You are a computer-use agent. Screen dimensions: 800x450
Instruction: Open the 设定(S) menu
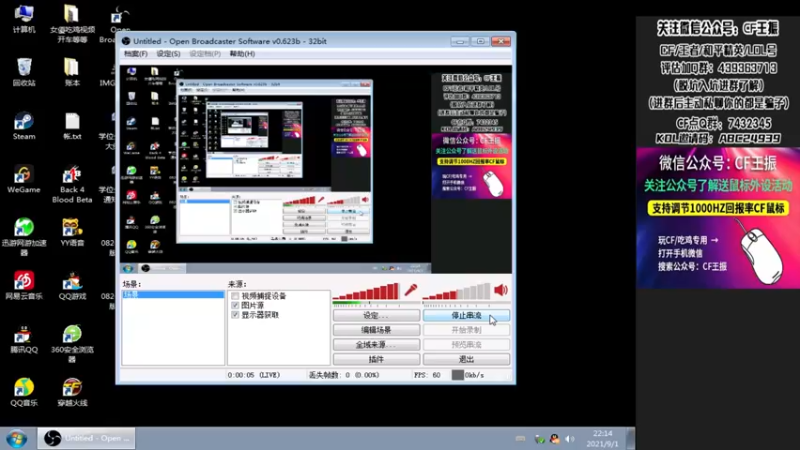click(168, 54)
